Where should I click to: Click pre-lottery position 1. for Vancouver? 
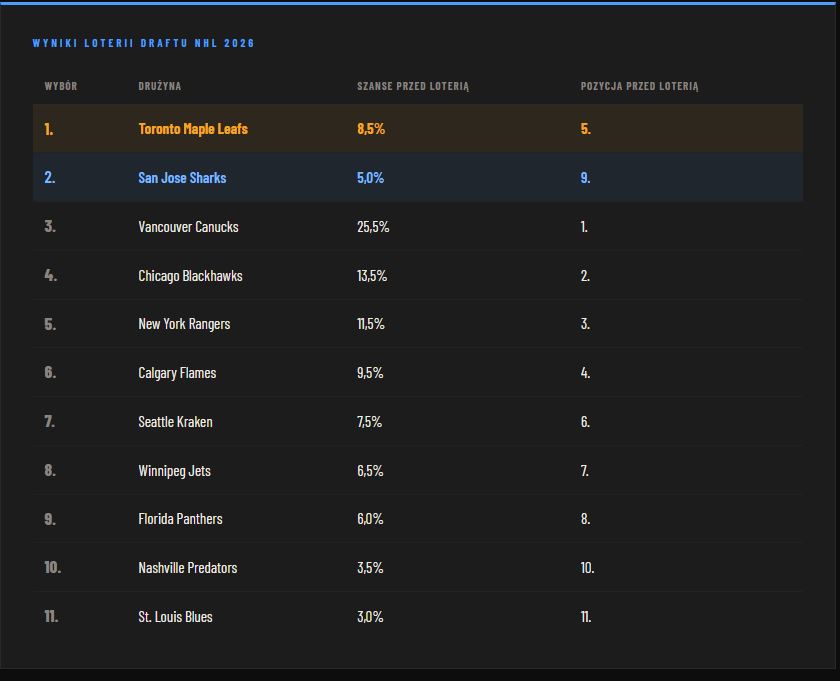pos(584,227)
